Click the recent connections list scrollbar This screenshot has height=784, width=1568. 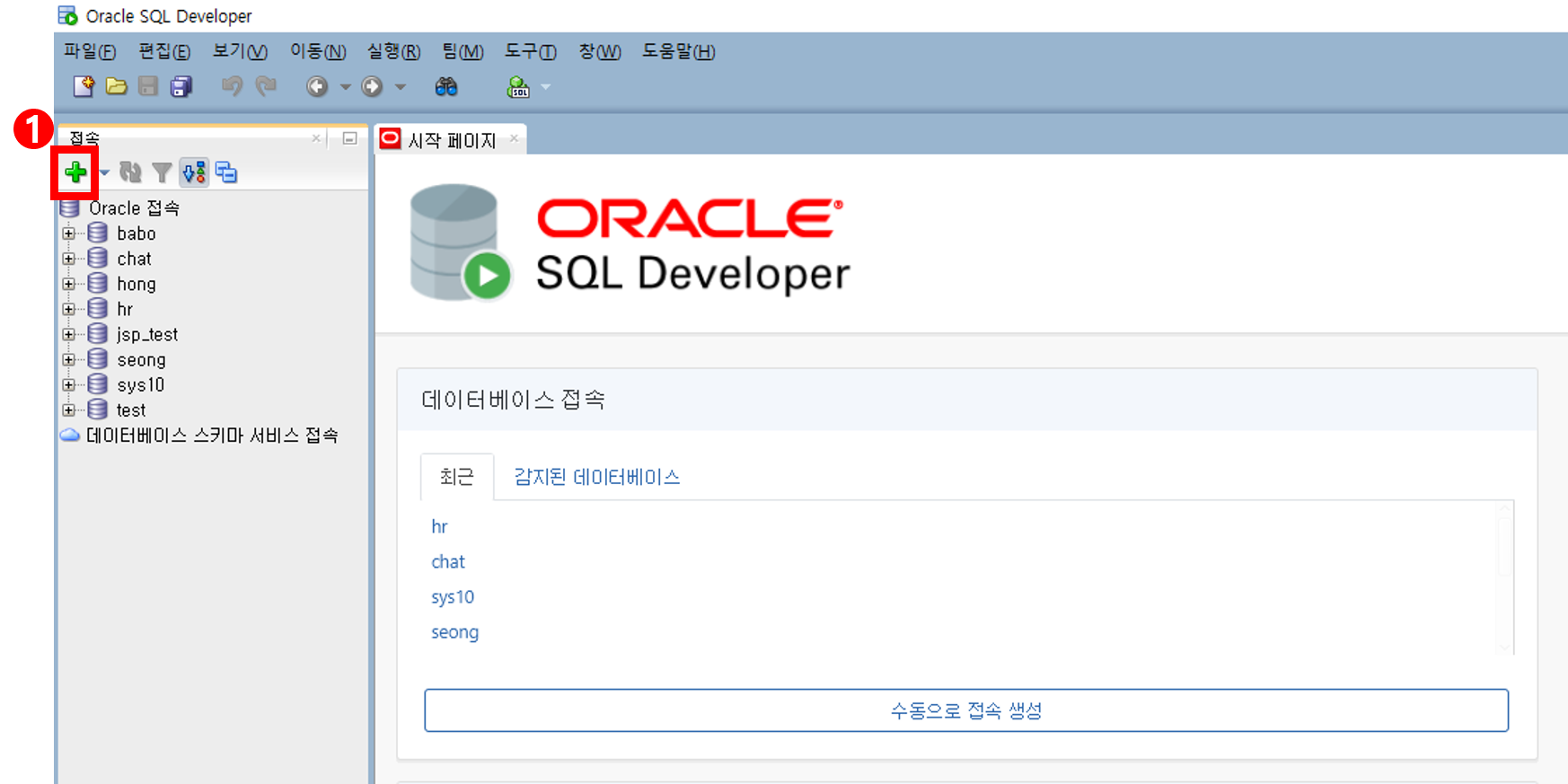(1505, 577)
